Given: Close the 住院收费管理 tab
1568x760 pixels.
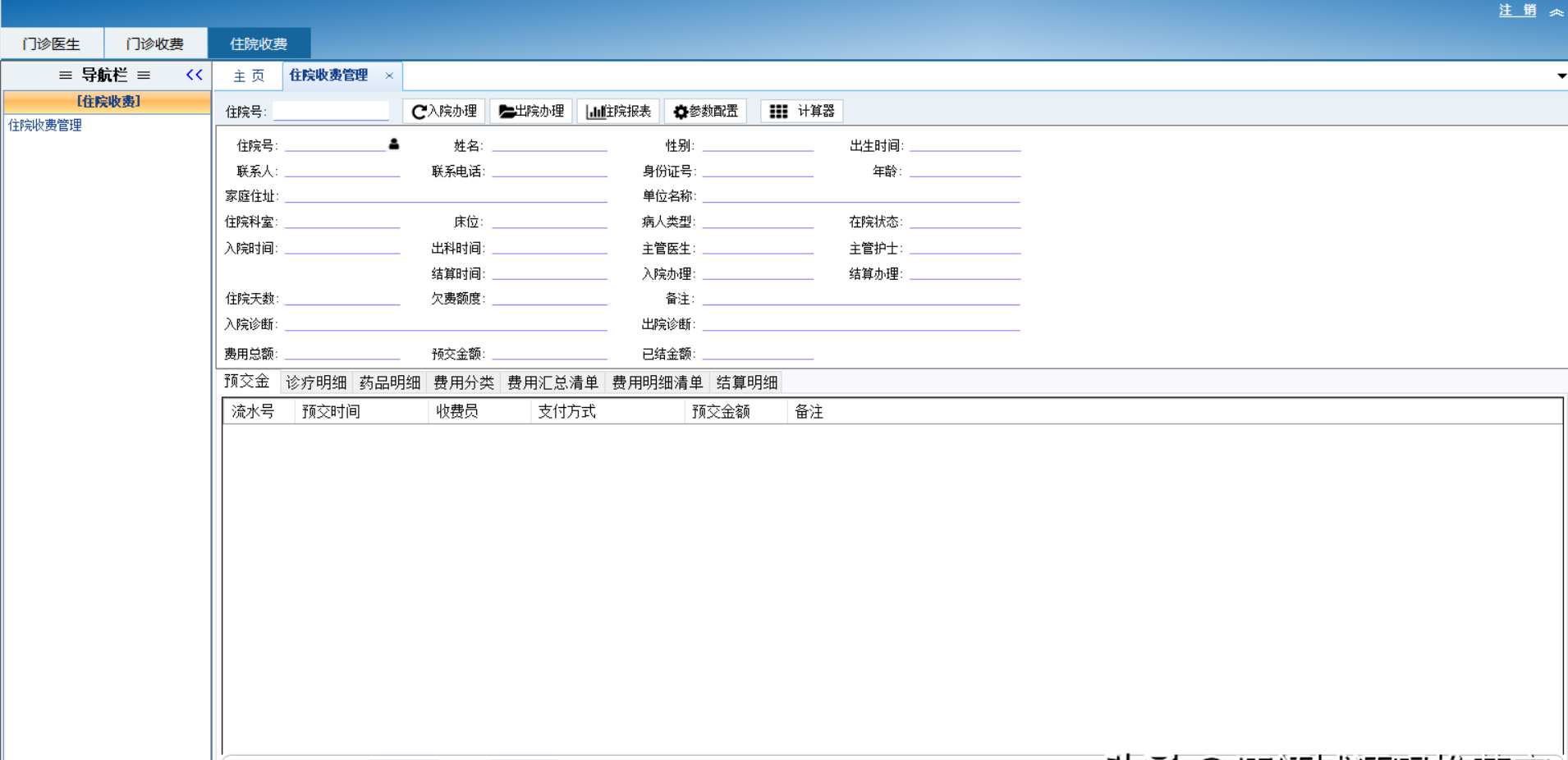Looking at the screenshot, I should point(389,76).
